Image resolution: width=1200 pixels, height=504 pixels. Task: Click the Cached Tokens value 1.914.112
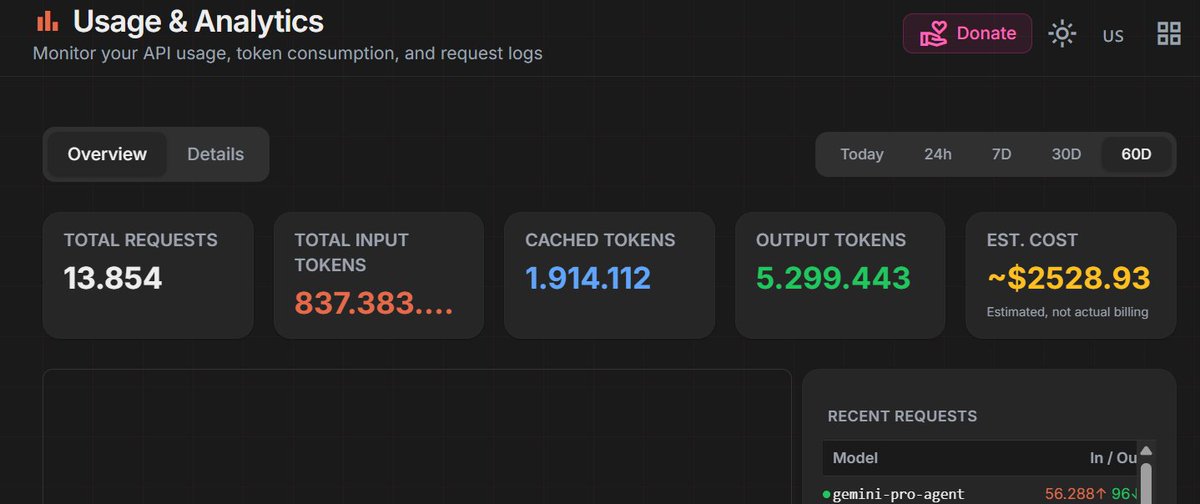click(588, 278)
